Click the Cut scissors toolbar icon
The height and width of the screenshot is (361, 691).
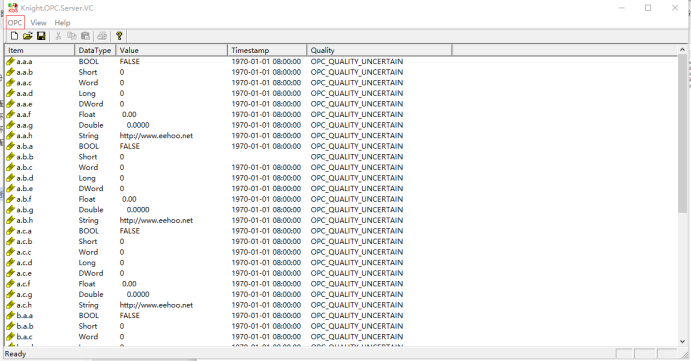[58, 36]
